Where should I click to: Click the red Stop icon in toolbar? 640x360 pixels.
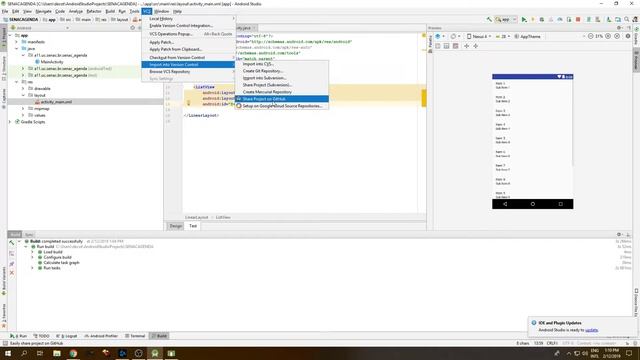[578, 20]
